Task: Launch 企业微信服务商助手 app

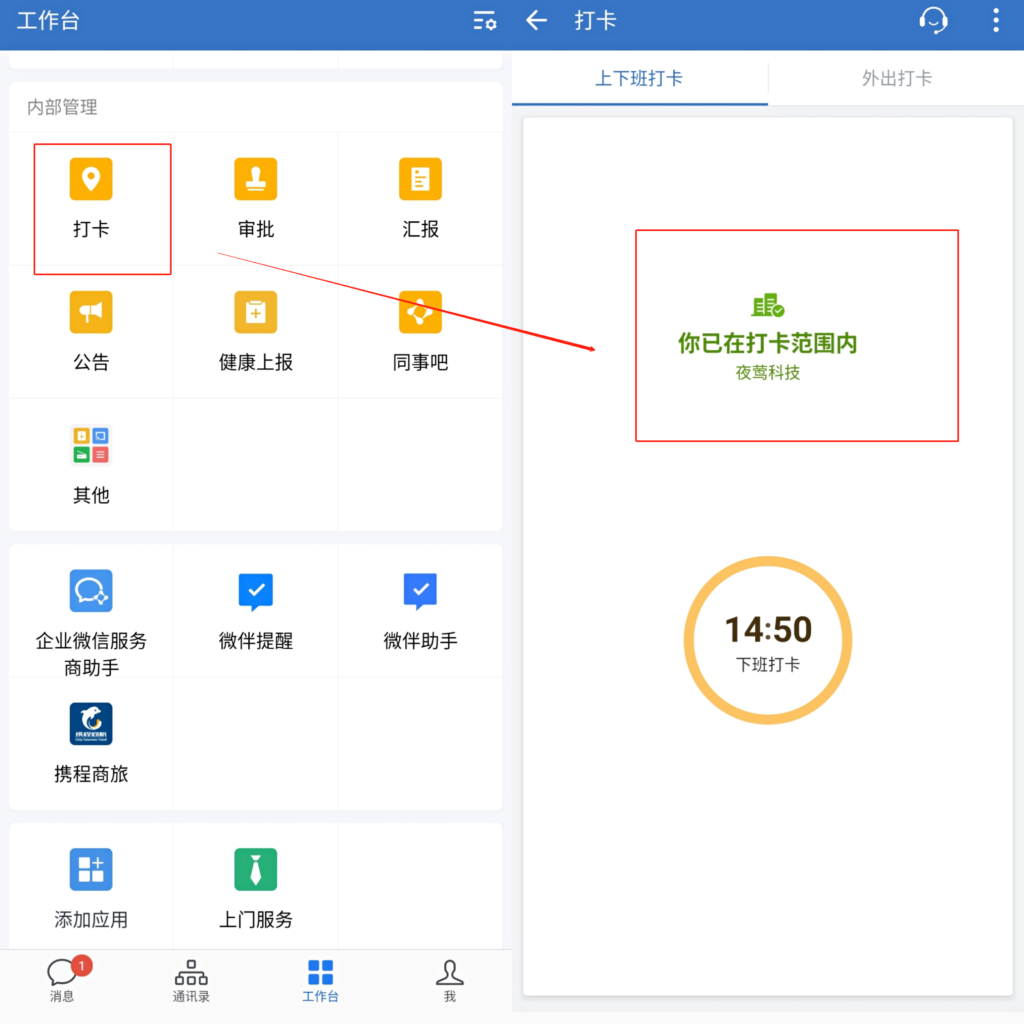Action: point(91,591)
